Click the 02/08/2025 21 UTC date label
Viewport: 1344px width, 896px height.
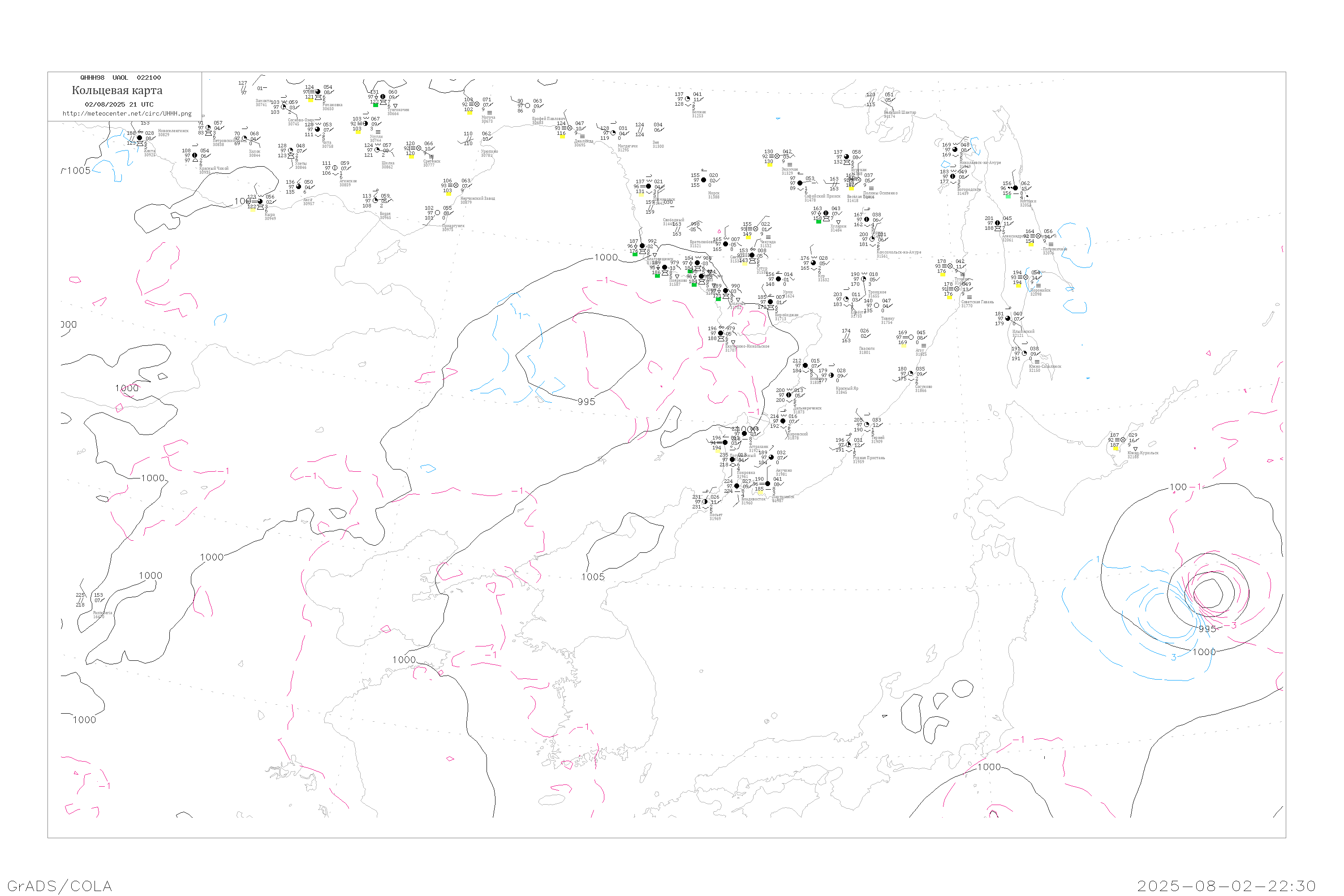[x=119, y=104]
